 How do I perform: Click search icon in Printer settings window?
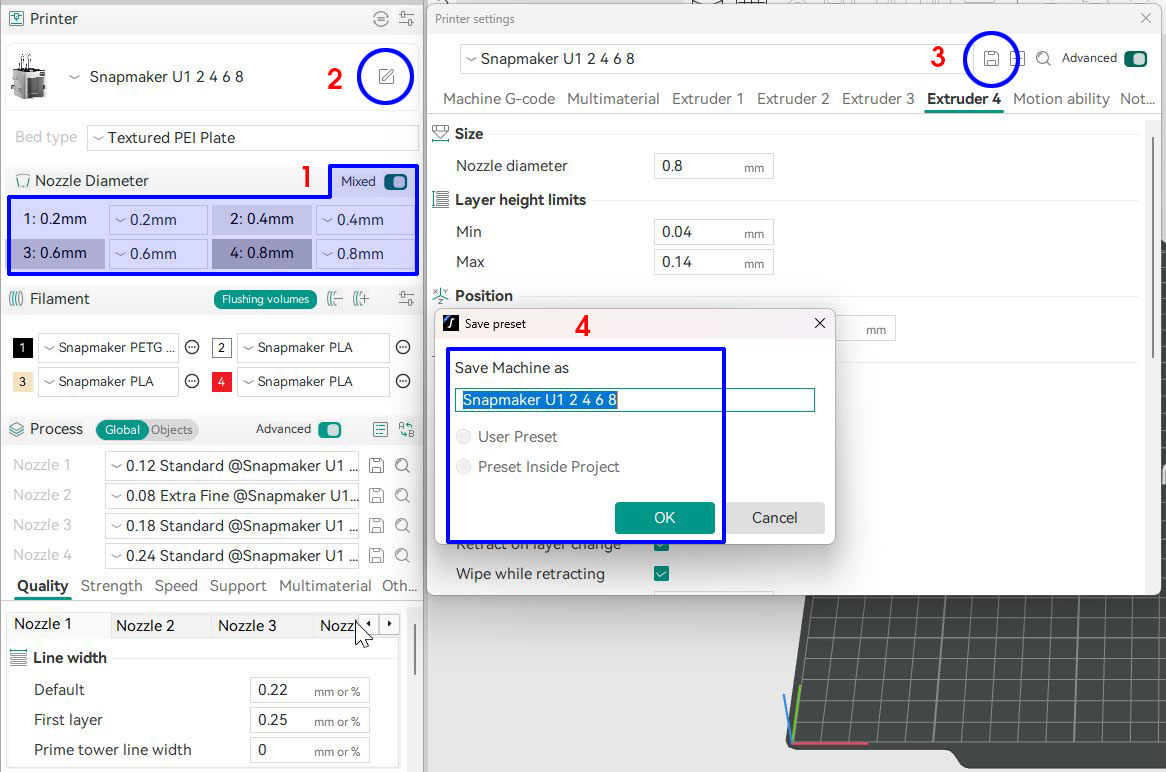(1043, 59)
